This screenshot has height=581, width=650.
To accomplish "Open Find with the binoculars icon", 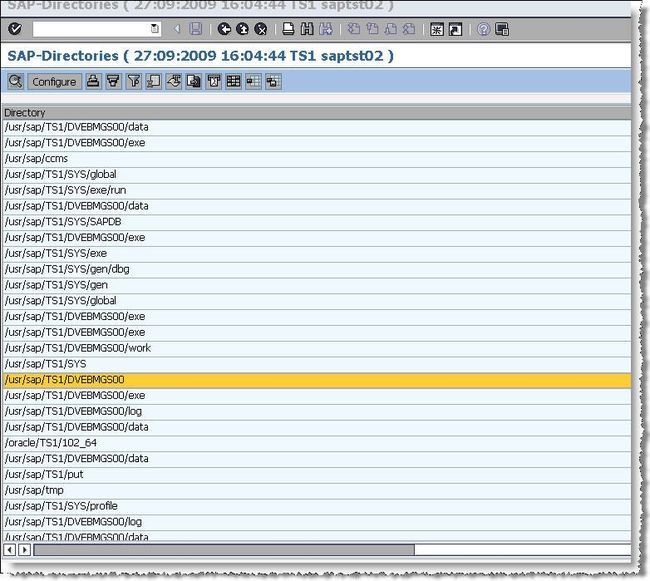I will (x=307, y=29).
